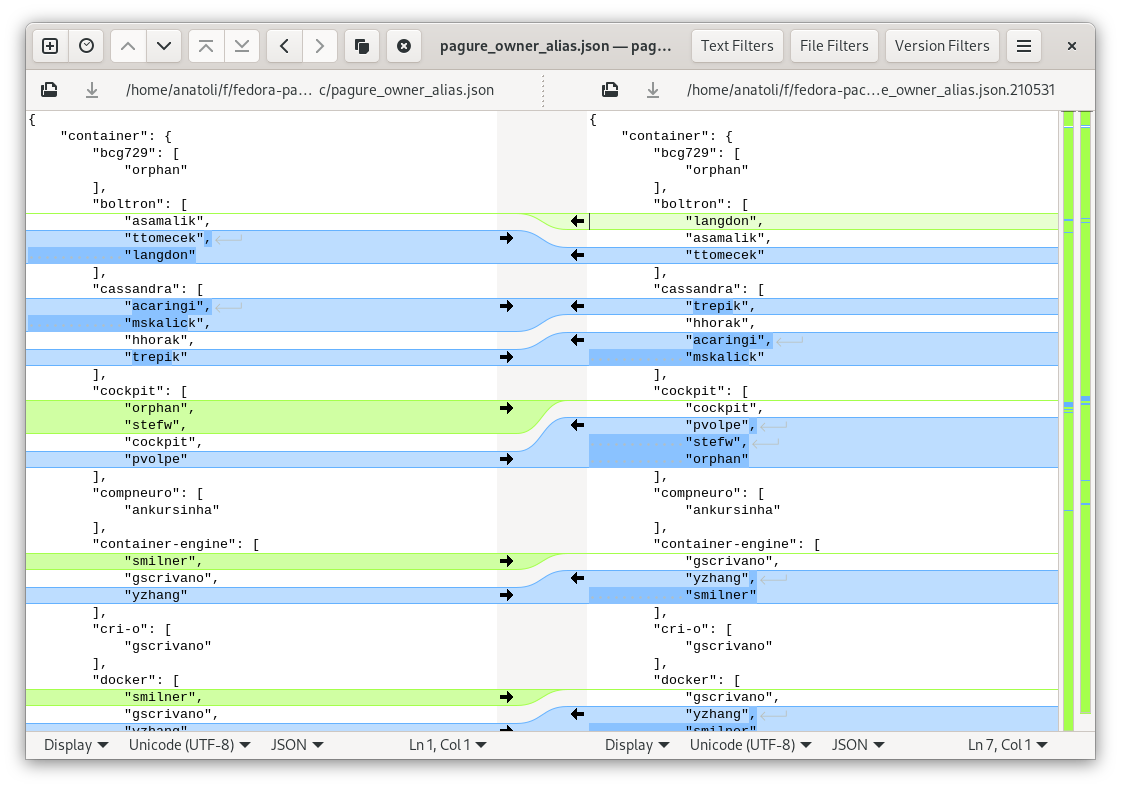Viewport: 1121px width, 788px height.
Task: Push container-engine "smilner" chunk right
Action: (507, 561)
